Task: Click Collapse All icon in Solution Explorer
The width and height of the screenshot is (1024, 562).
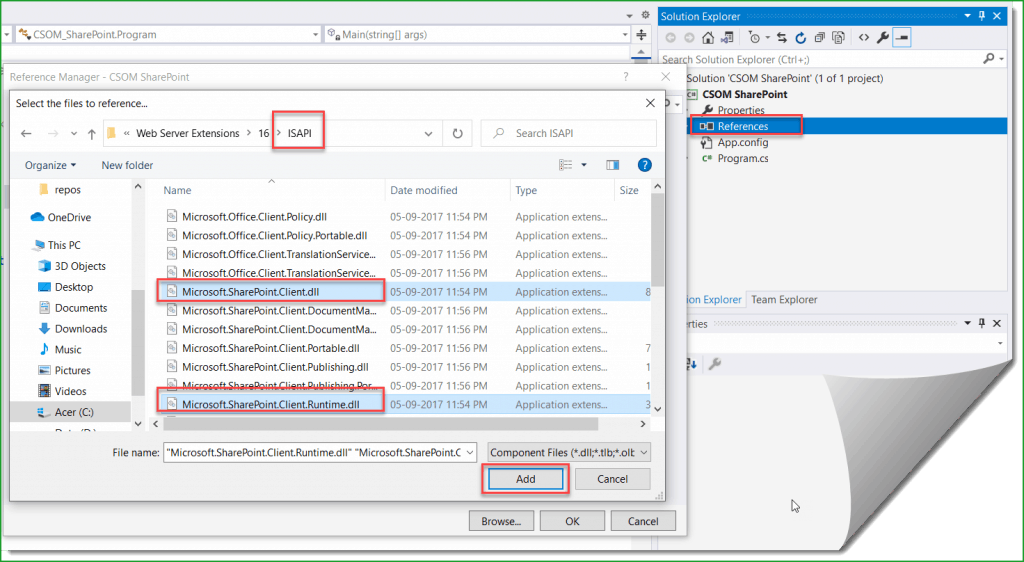Action: coord(820,38)
